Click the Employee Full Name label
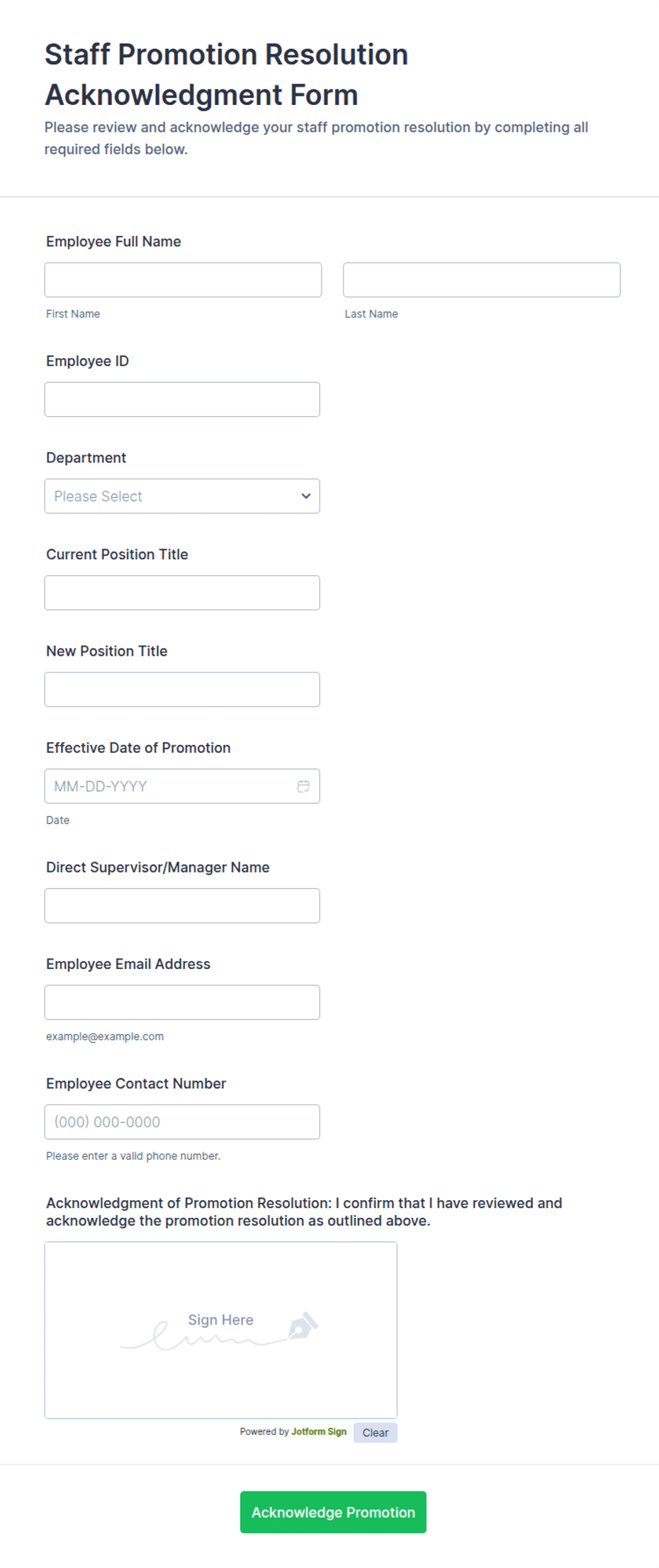 113,242
